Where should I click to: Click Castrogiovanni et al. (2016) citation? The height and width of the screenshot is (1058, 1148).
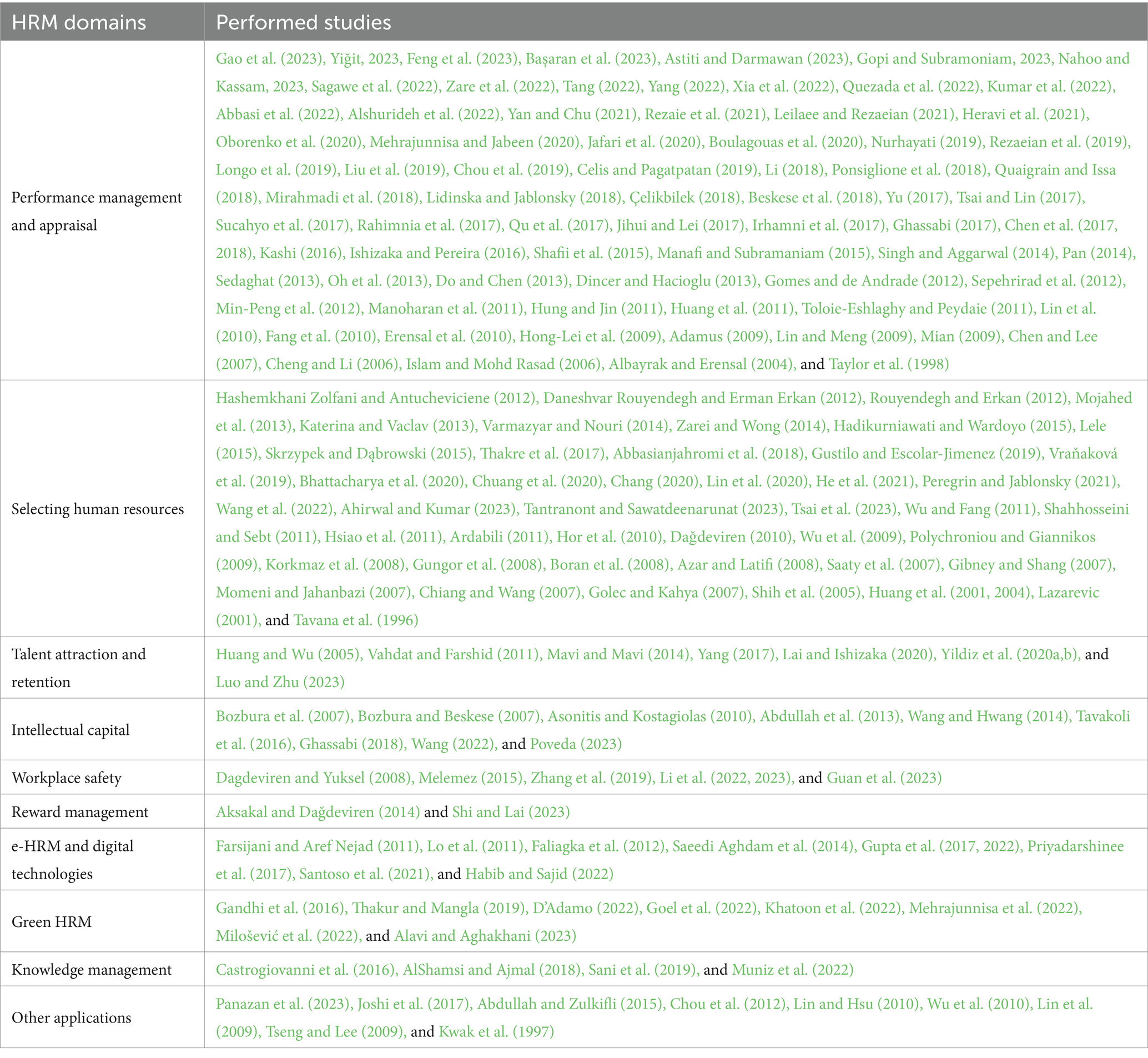tap(306, 969)
